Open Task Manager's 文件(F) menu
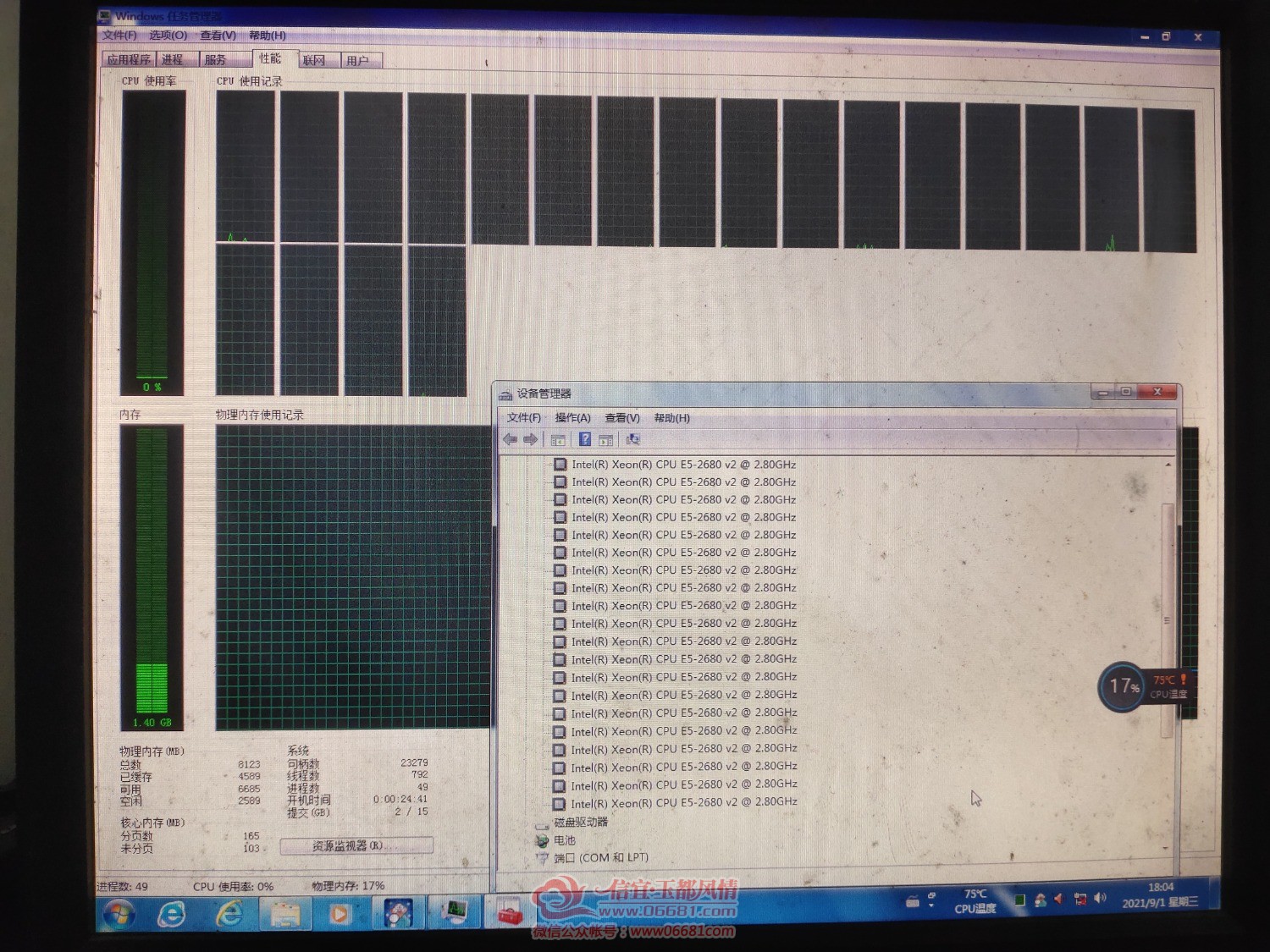This screenshot has width=1270, height=952. click(x=119, y=36)
